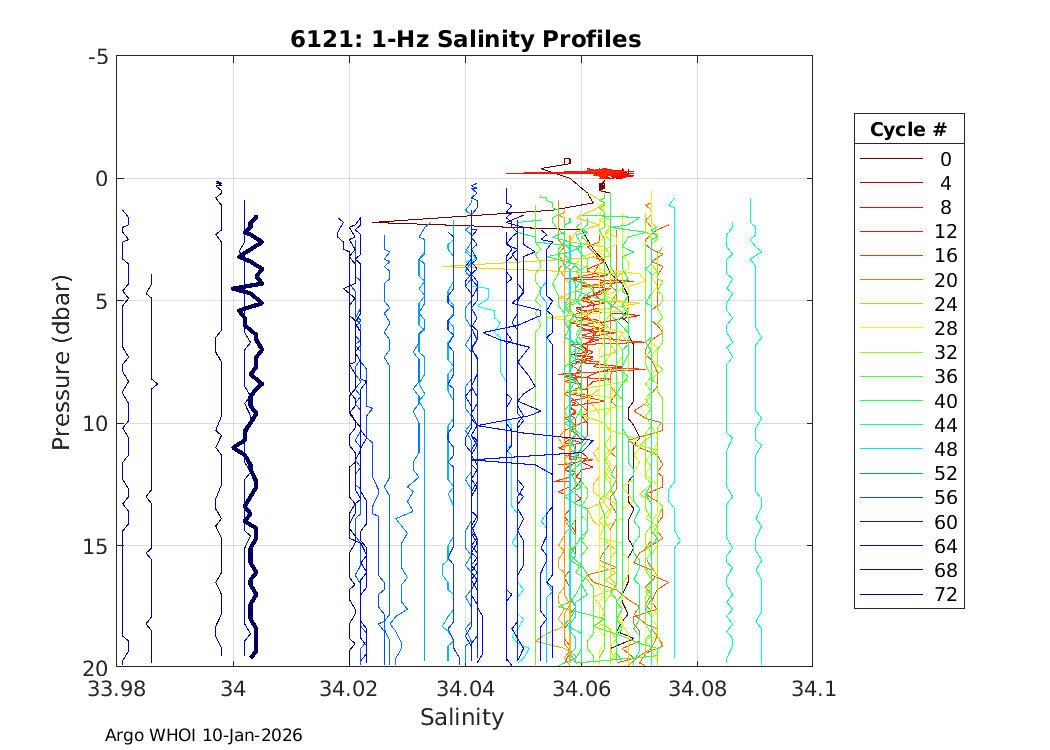Click the 33.98 x-axis tick label

[x=117, y=689]
